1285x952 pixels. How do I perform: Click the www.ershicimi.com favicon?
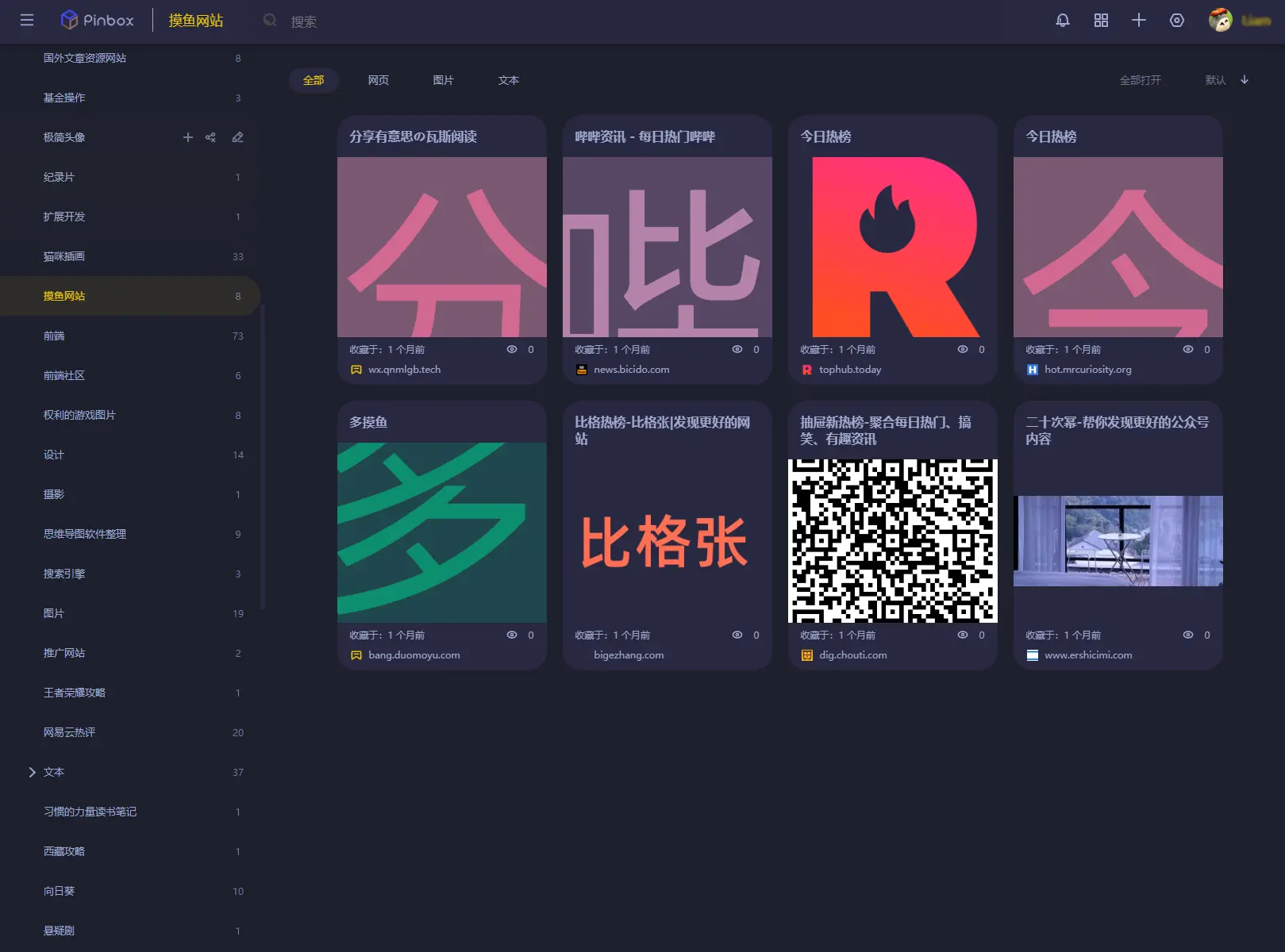point(1033,655)
